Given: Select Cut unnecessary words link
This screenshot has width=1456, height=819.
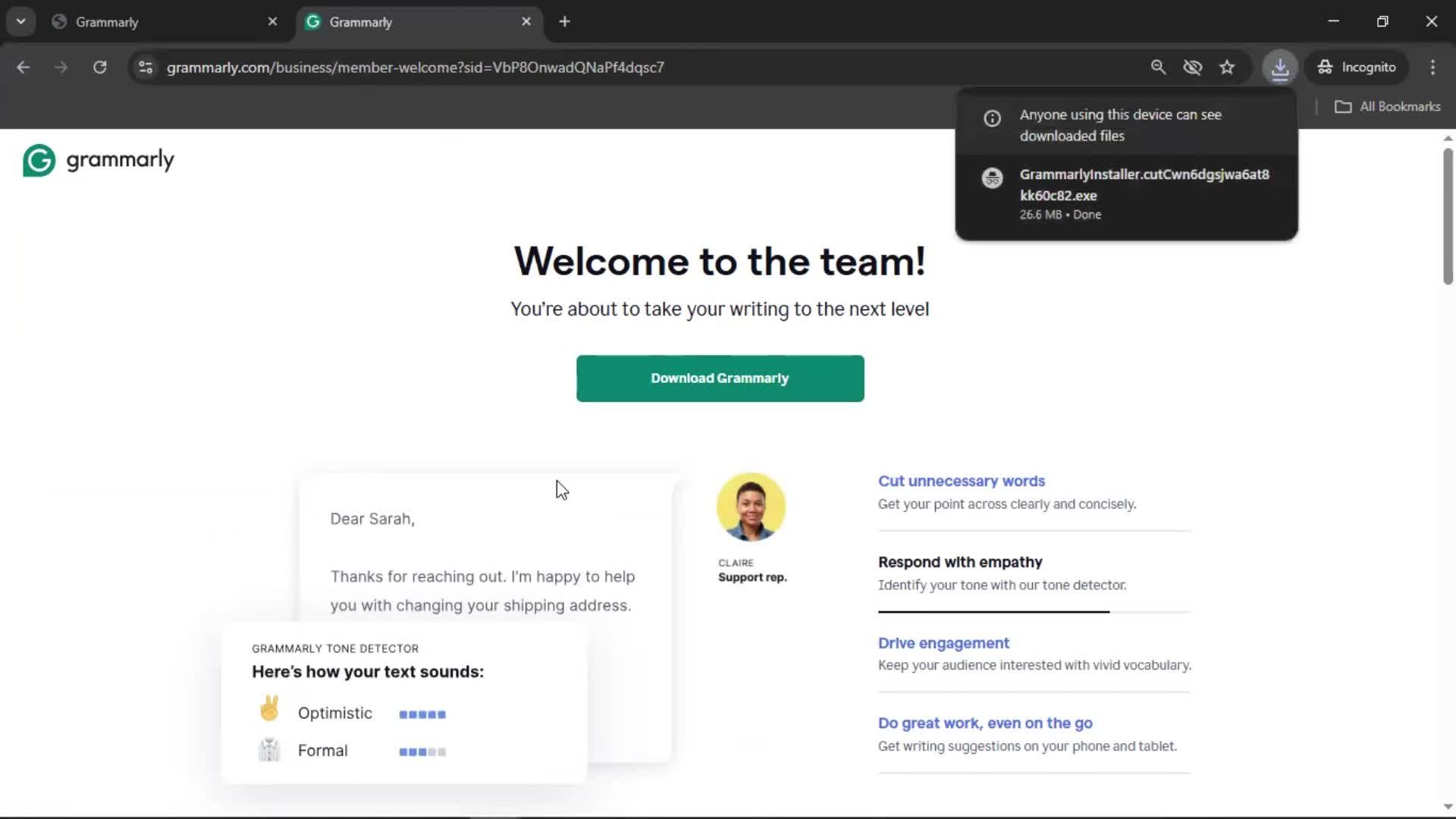Looking at the screenshot, I should (x=961, y=481).
